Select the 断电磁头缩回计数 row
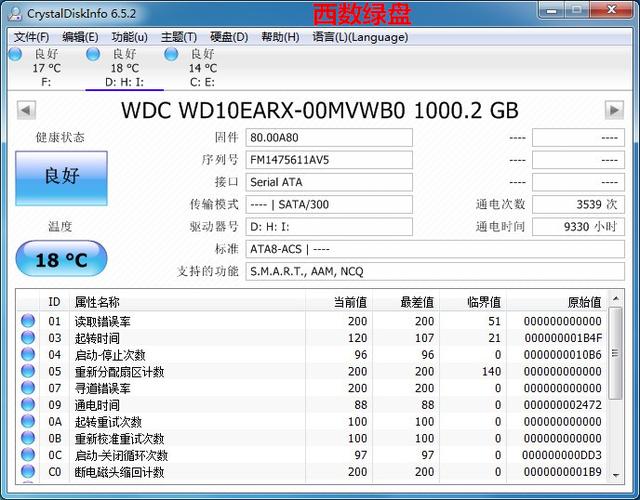This screenshot has width=640, height=500. pos(312,472)
